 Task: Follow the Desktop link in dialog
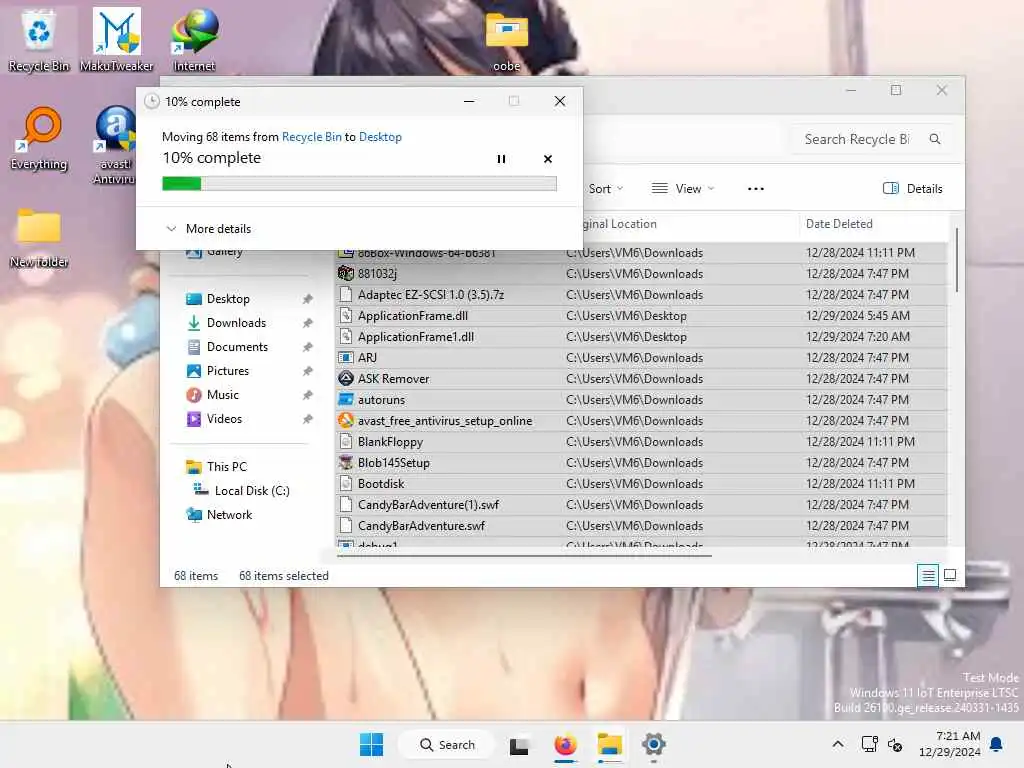(380, 136)
